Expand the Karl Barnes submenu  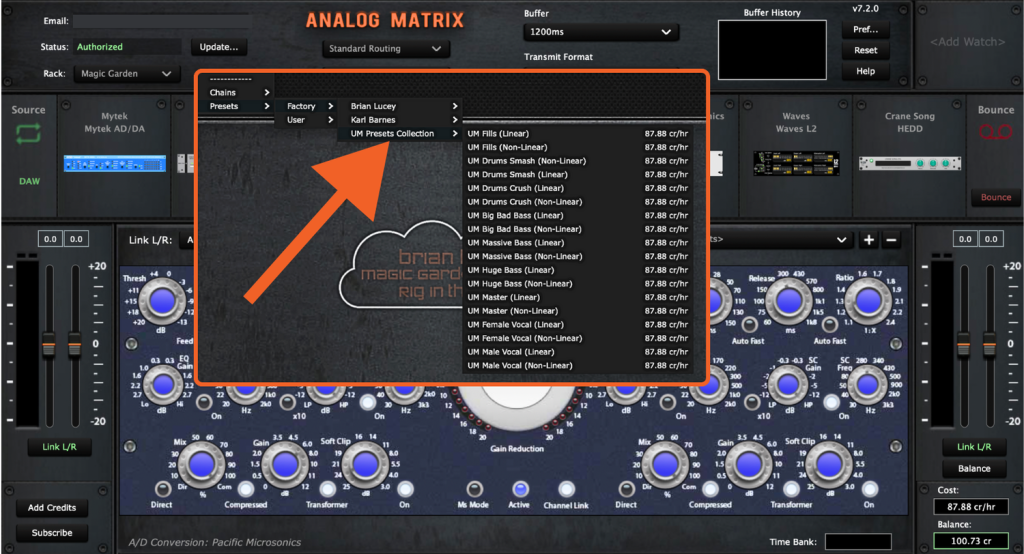[404, 120]
